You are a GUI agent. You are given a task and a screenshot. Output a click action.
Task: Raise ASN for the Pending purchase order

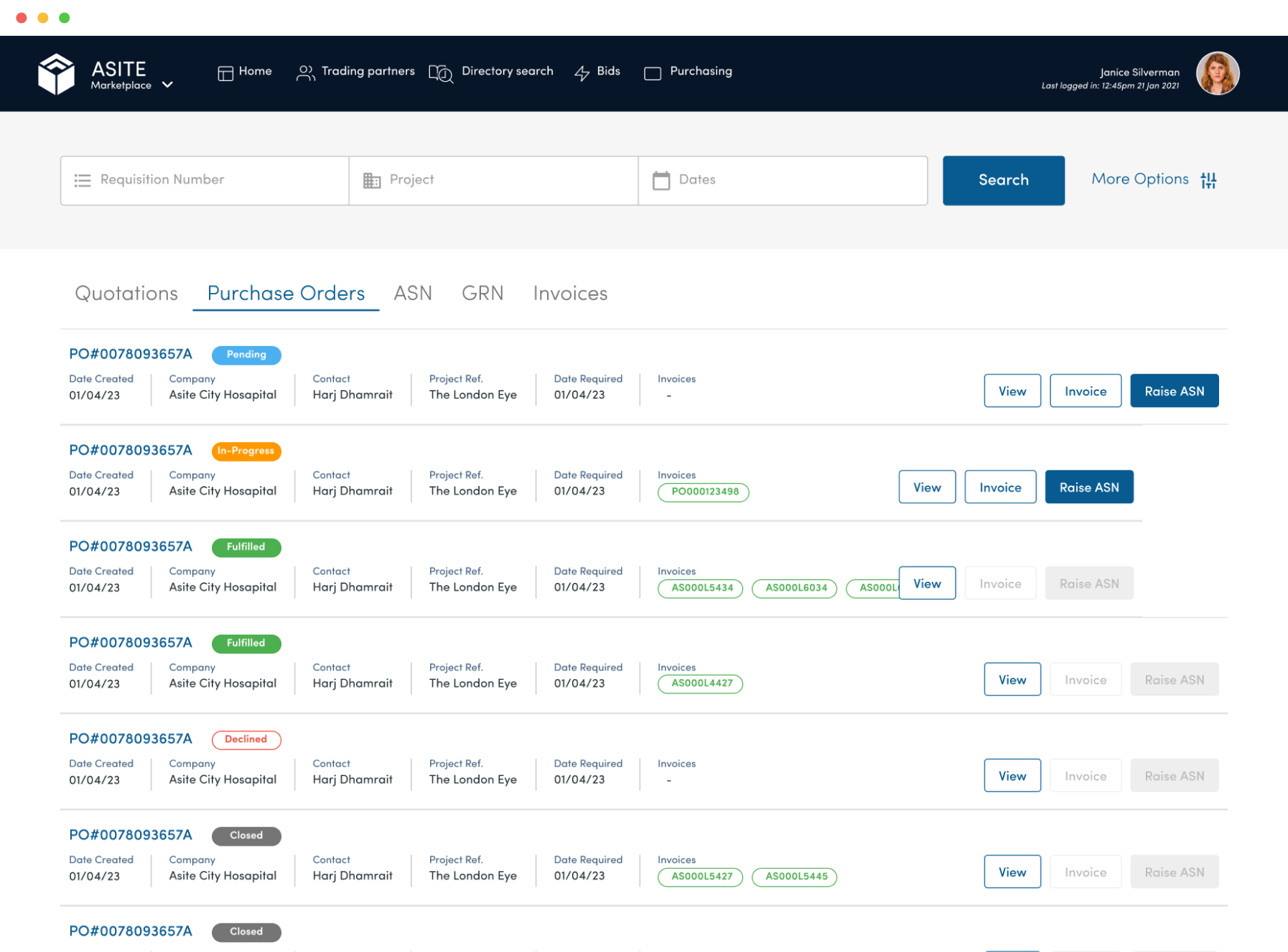[1174, 391]
